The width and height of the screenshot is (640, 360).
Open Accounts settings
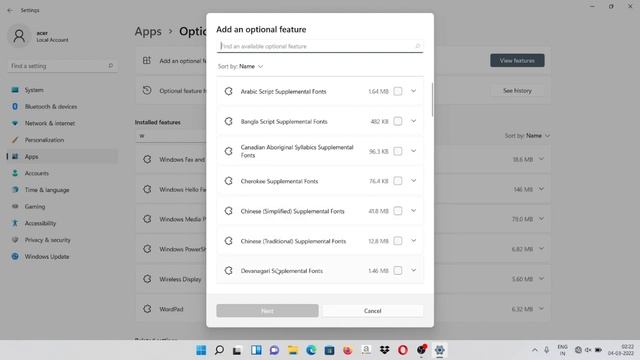pos(62,173)
